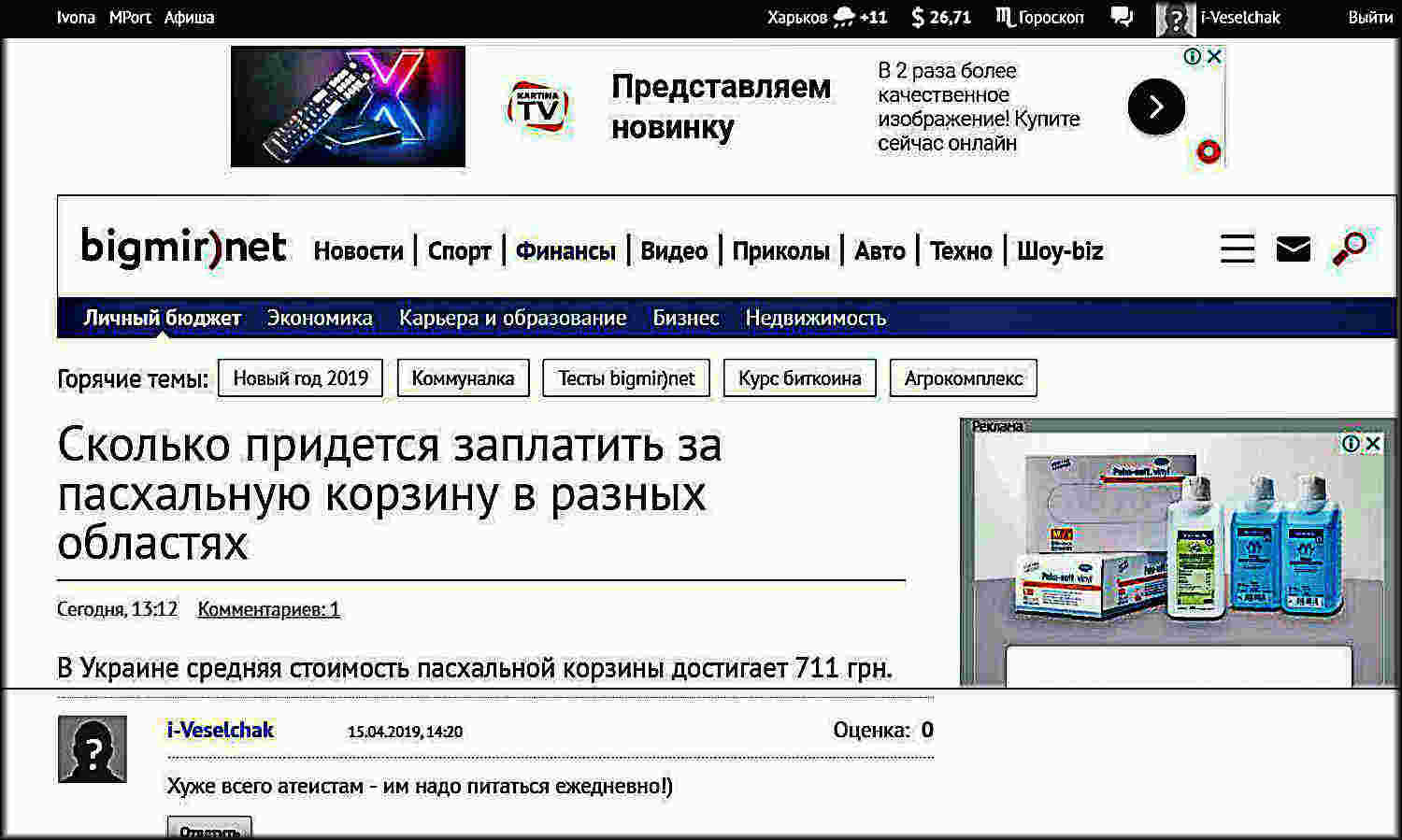Click the article headline about пасхальную корзину
This screenshot has height=840, width=1402.
(x=389, y=492)
